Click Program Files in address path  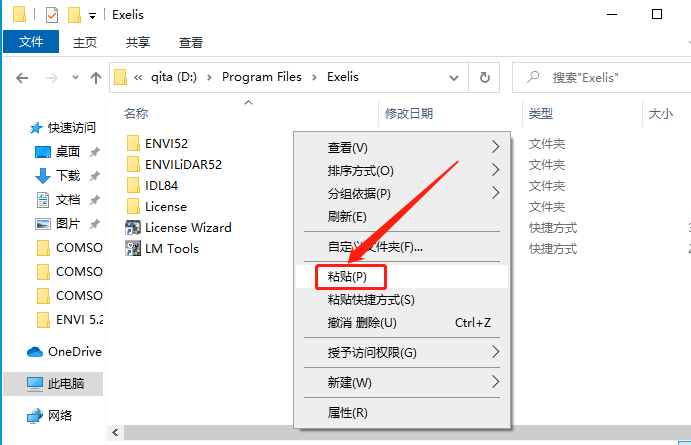click(x=262, y=77)
